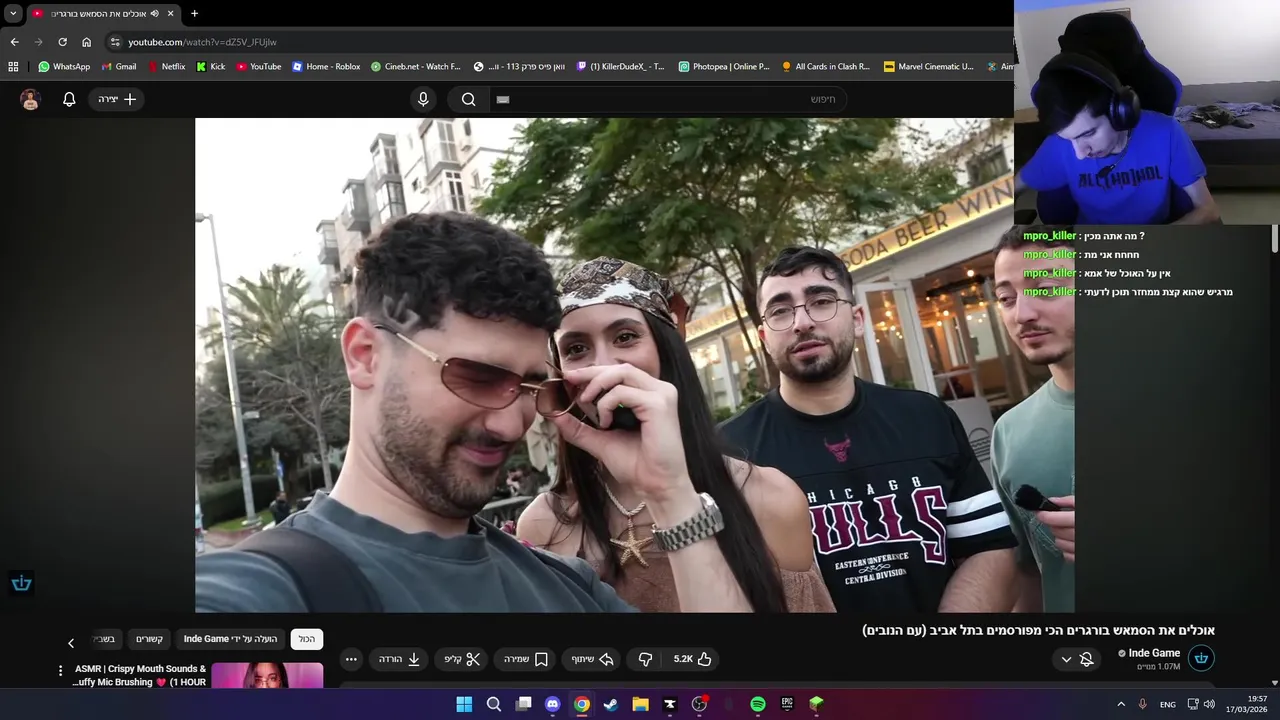Select the third chip in the filter row

click(150, 639)
